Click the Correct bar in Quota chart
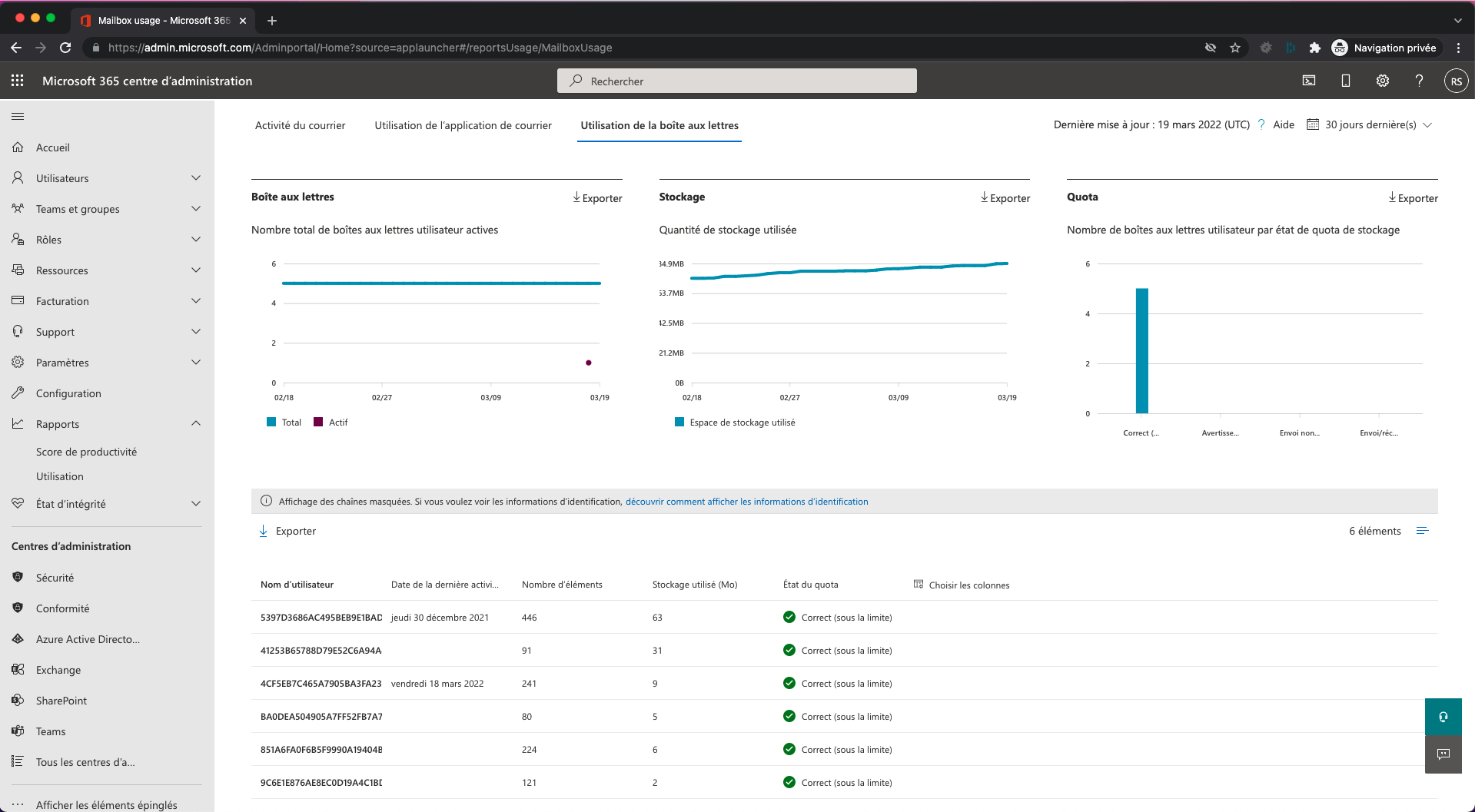Image resolution: width=1475 pixels, height=812 pixels. (x=1142, y=351)
